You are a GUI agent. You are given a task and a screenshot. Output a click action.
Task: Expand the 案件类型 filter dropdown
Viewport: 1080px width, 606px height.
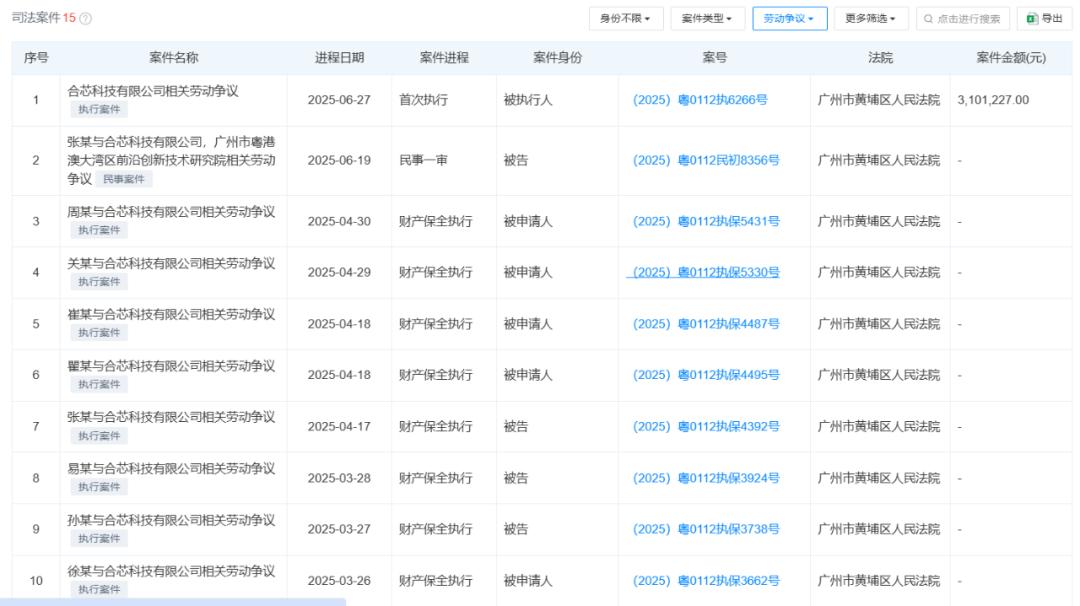(707, 19)
